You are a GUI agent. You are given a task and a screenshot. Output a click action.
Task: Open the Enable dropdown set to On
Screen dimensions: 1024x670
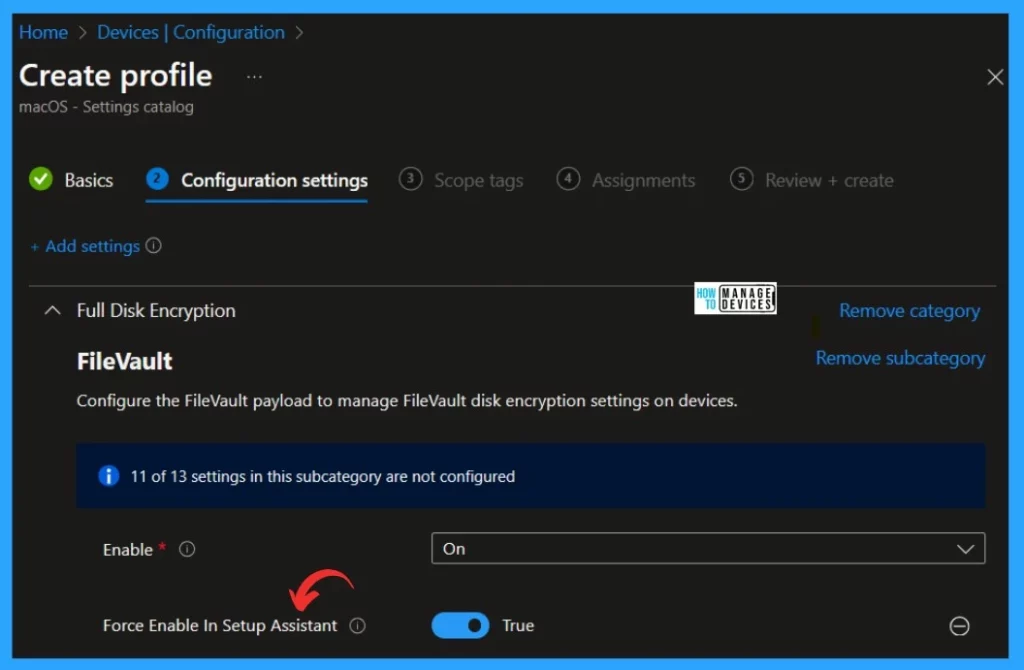[x=708, y=549]
